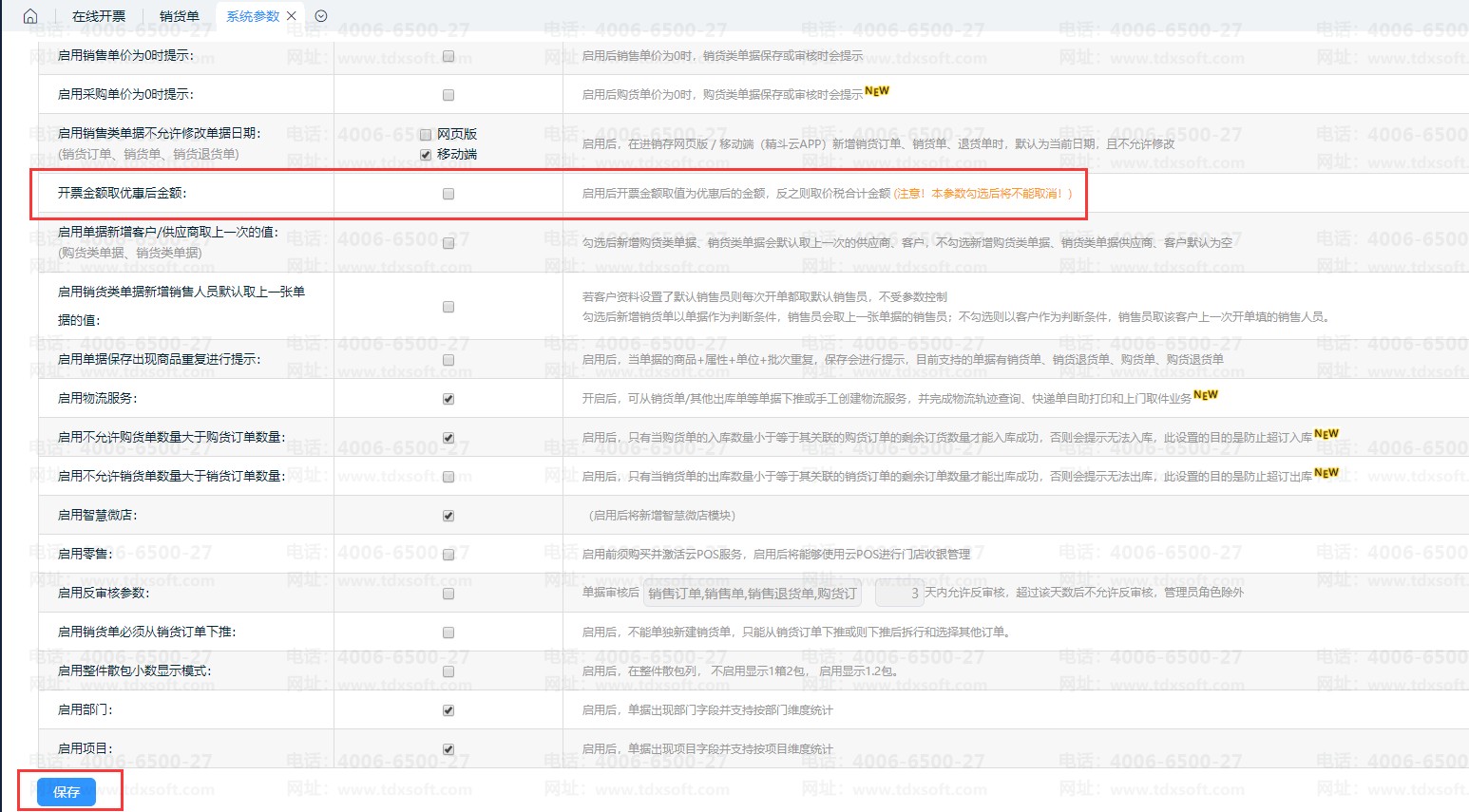Image resolution: width=1469 pixels, height=812 pixels.
Task: Go to the home page icon
Action: (x=29, y=16)
